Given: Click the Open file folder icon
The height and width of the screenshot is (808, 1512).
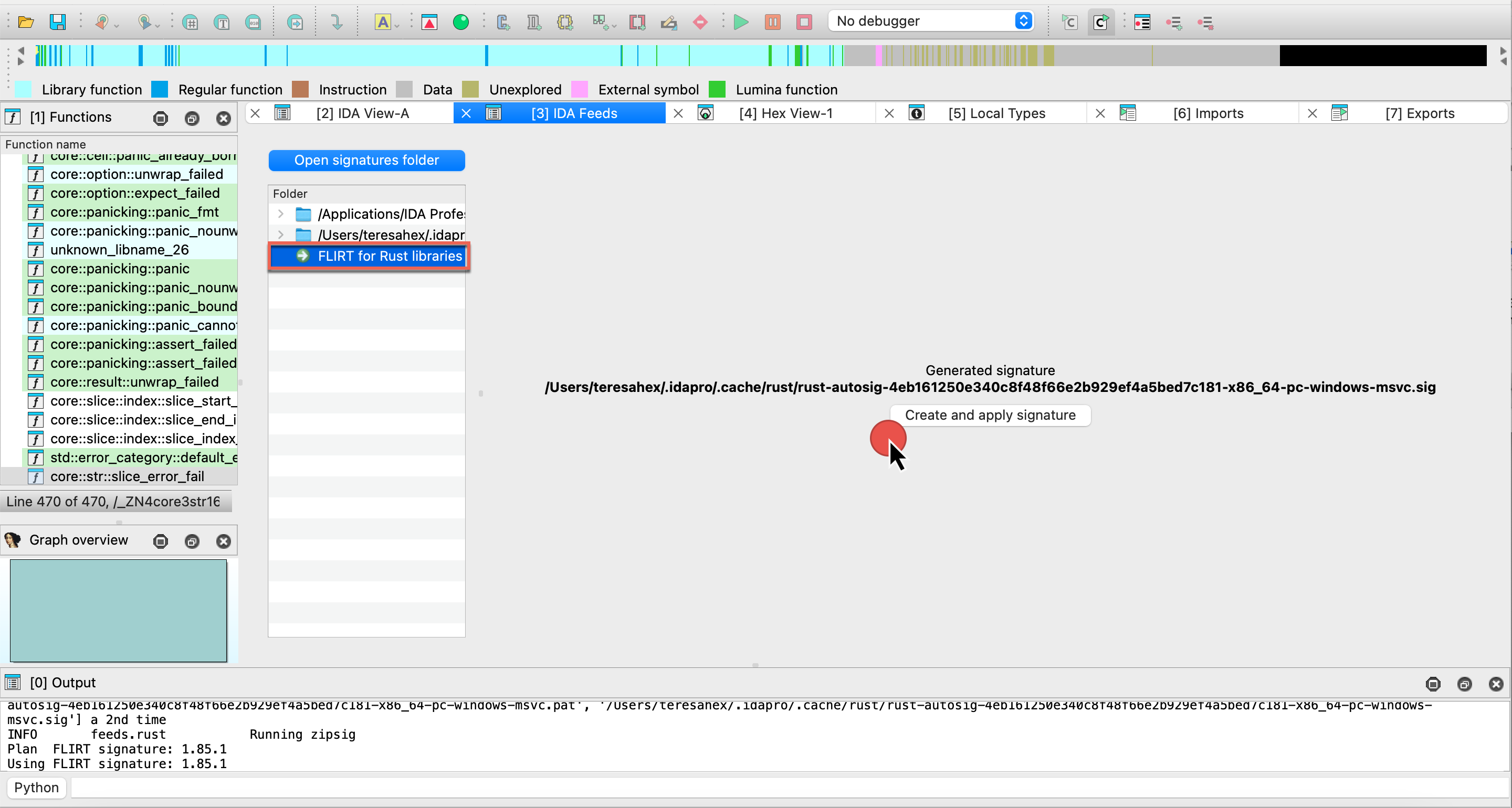Looking at the screenshot, I should point(26,22).
